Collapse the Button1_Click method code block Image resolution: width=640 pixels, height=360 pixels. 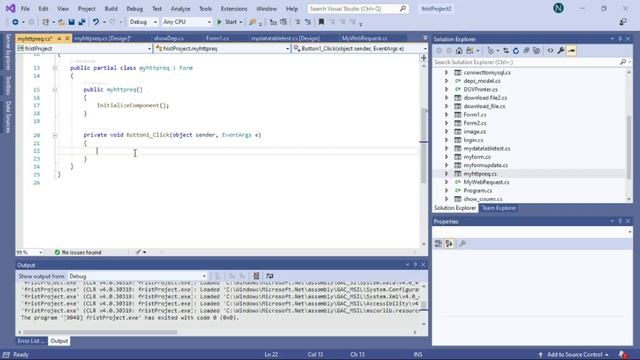(x=55, y=135)
